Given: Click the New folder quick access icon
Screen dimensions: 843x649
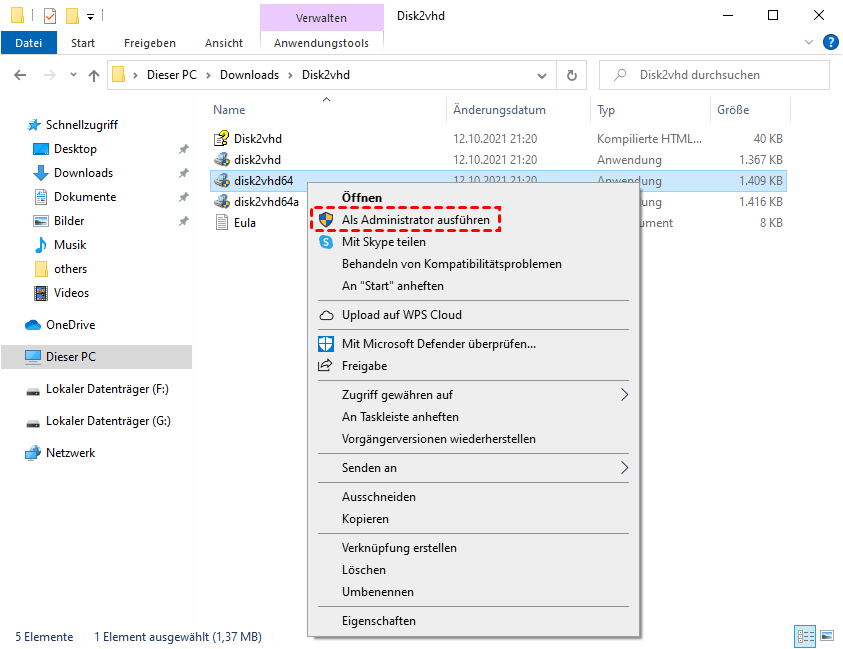Looking at the screenshot, I should click(x=73, y=16).
